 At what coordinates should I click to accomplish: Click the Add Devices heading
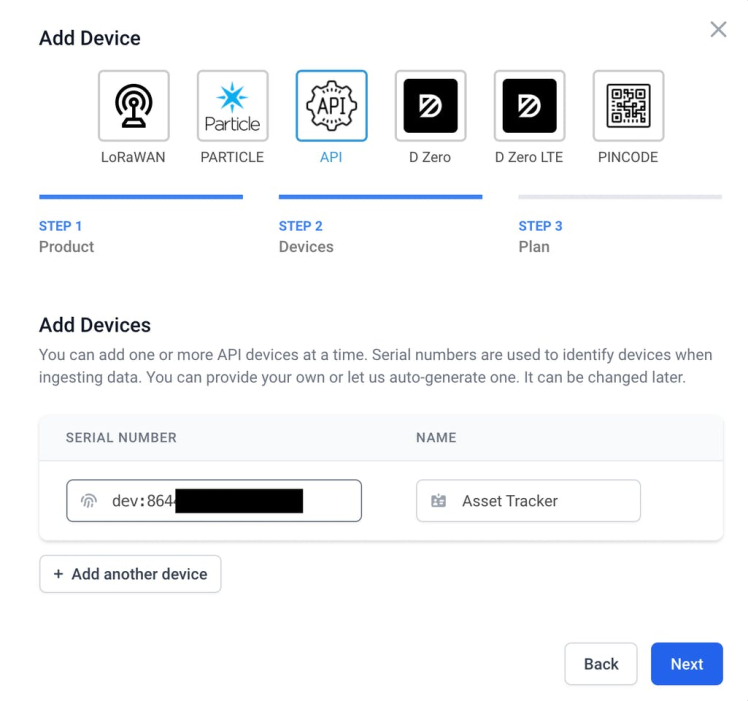tap(95, 325)
